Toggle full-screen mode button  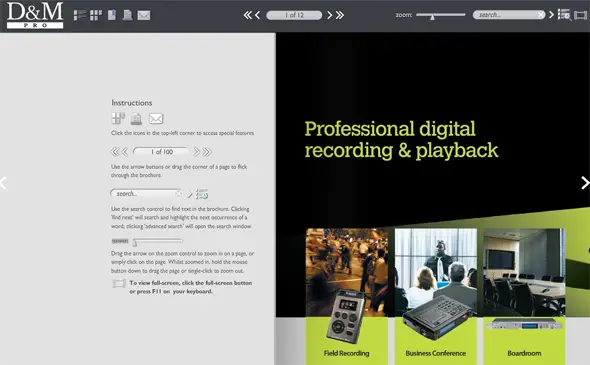[x=581, y=15]
